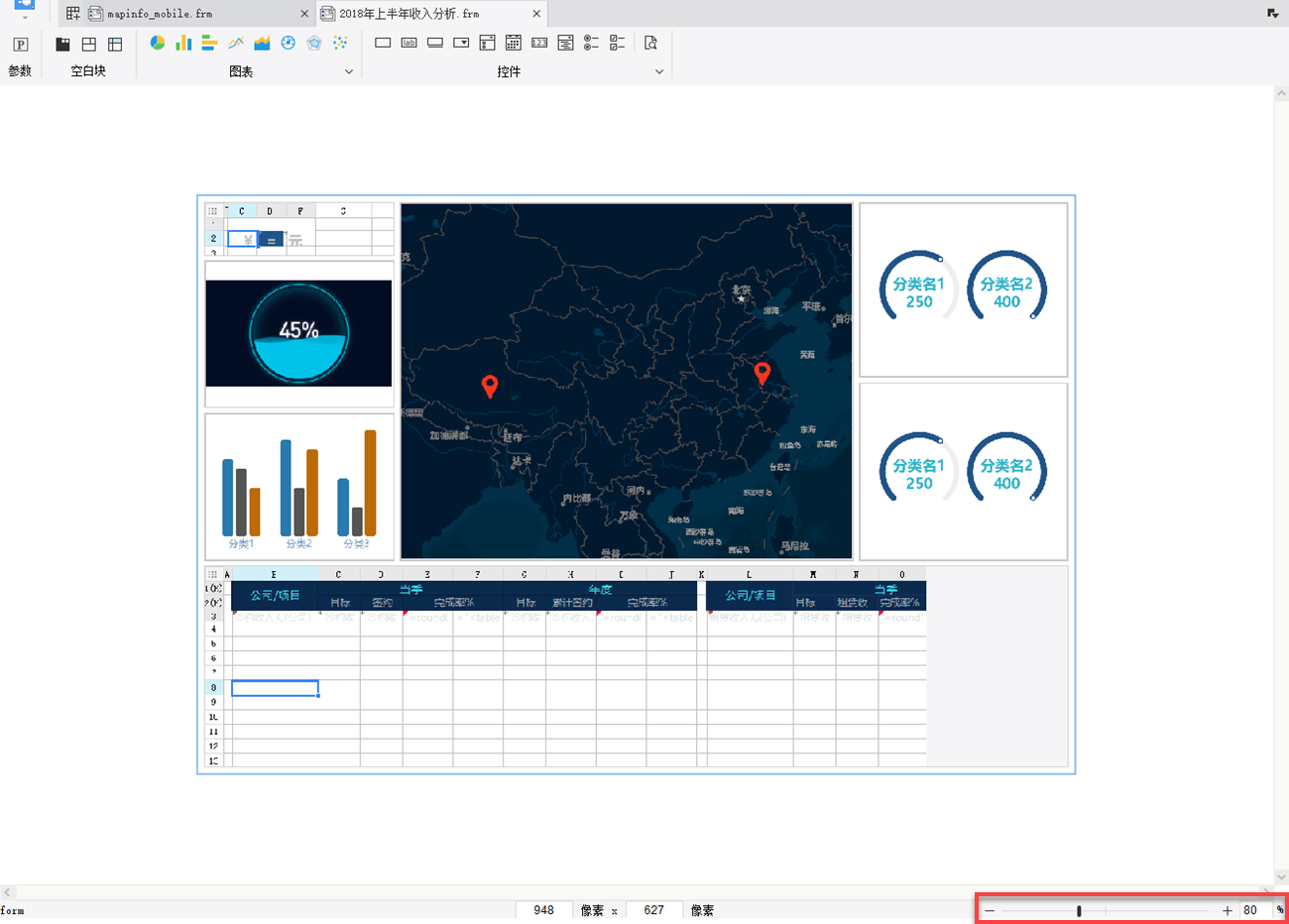This screenshot has width=1289, height=924.
Task: Click the form width field showing 948
Action: pos(543,910)
